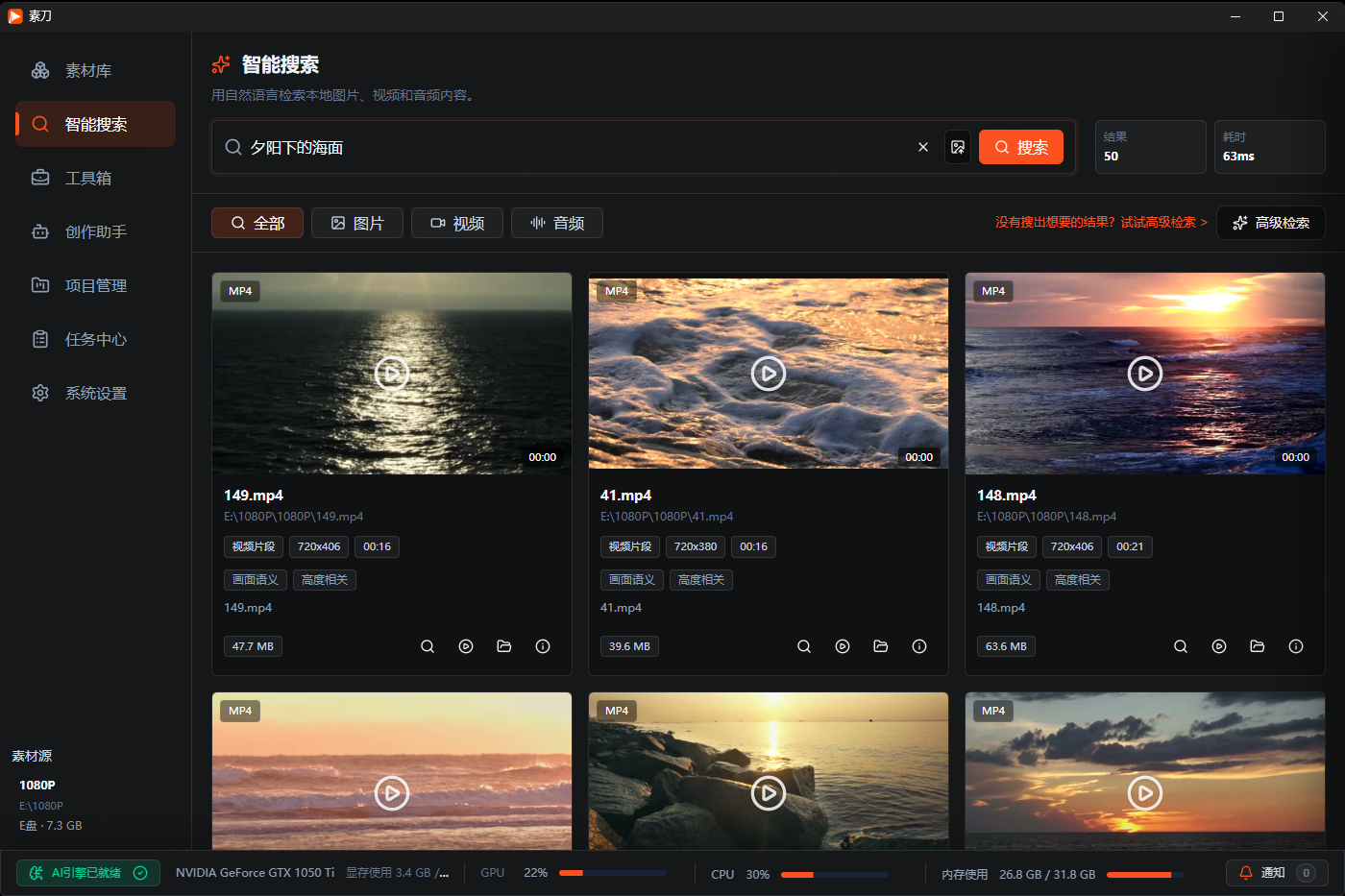
Task: Select 智能搜索 in the sidebar
Action: pos(95,125)
